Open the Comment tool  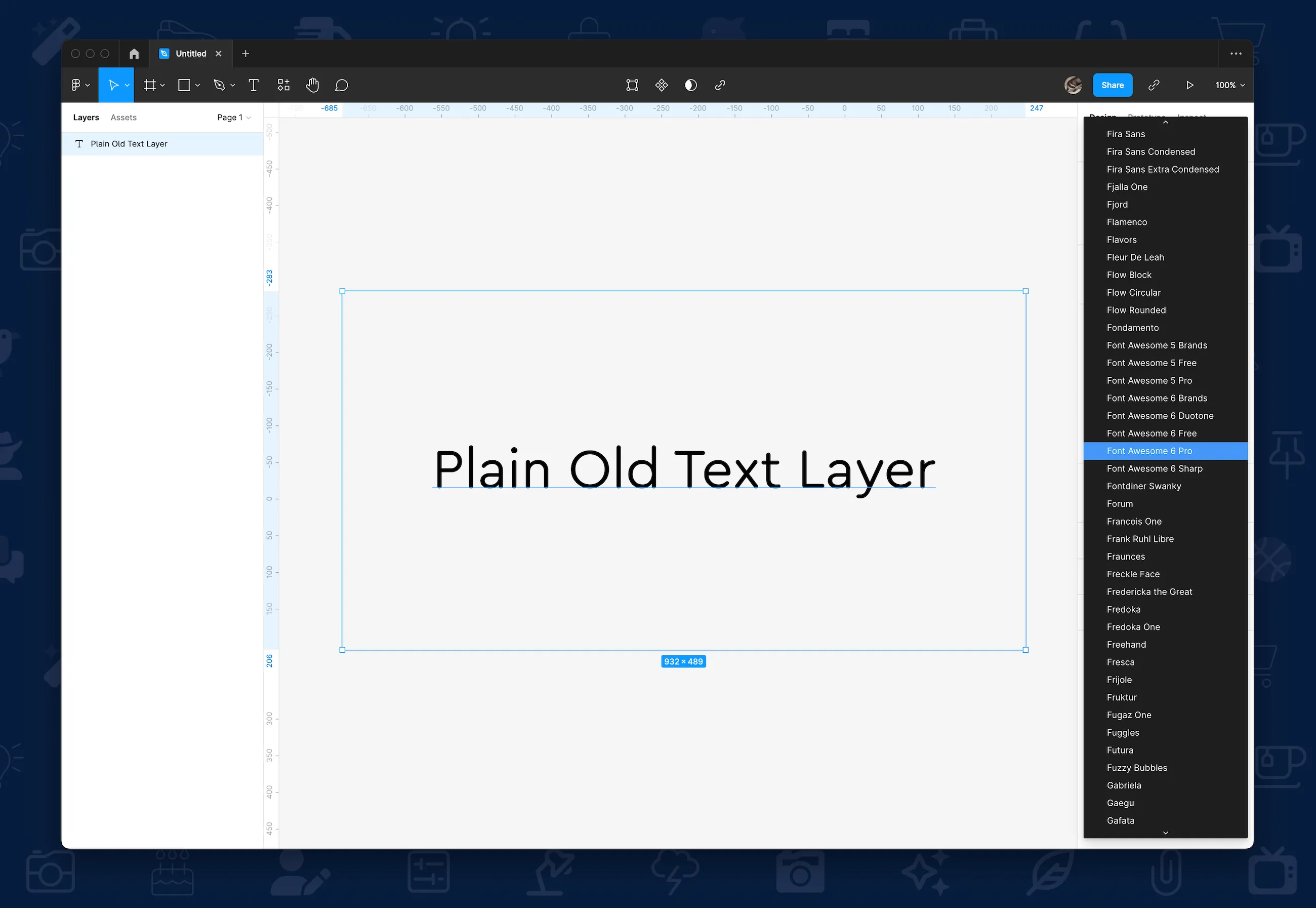point(341,85)
